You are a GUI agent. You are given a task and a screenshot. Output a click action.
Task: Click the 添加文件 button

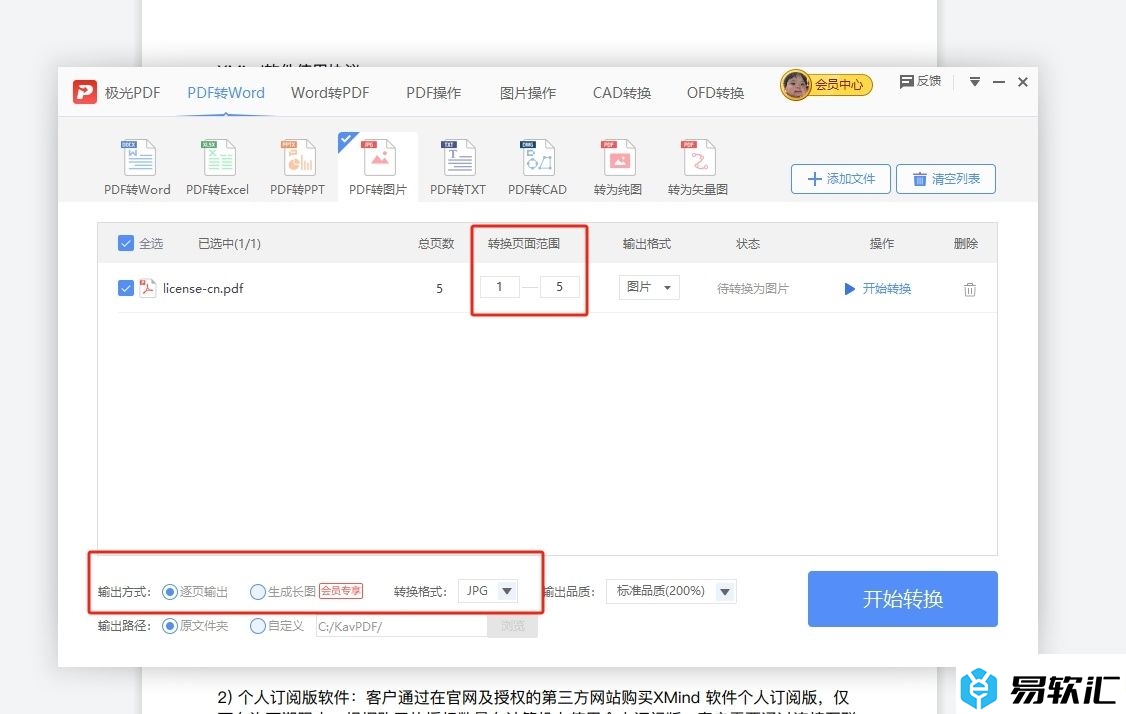coord(841,179)
